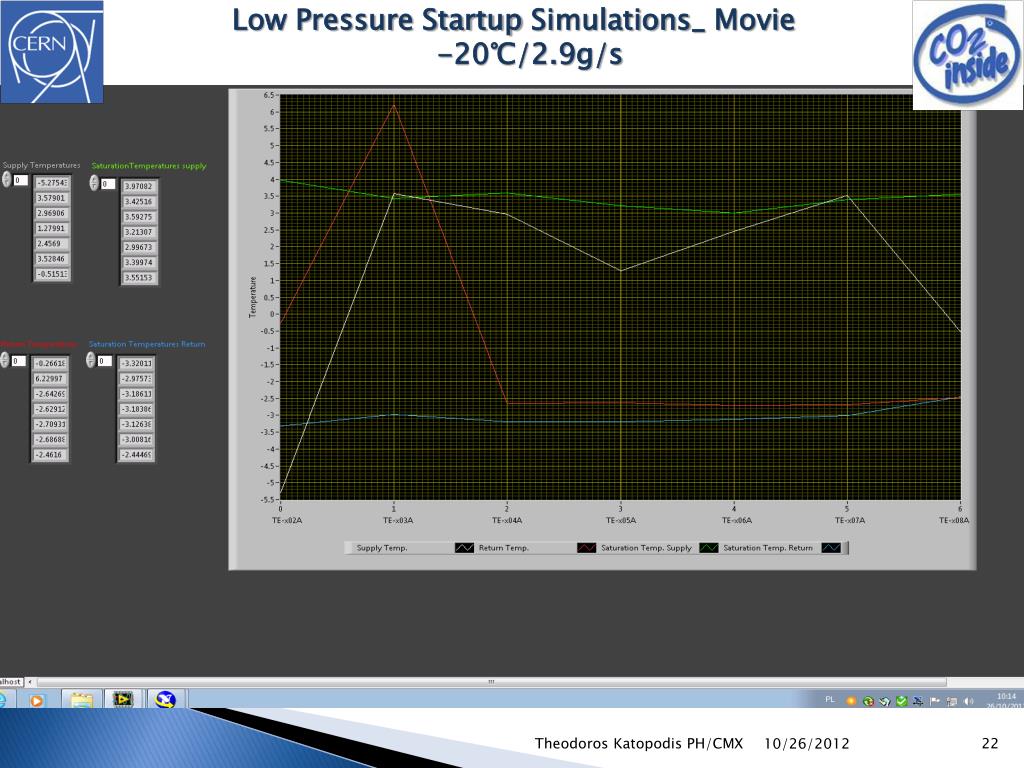Viewport: 1024px width, 768px height.
Task: Click the PL language indicator in tray
Action: (x=829, y=699)
